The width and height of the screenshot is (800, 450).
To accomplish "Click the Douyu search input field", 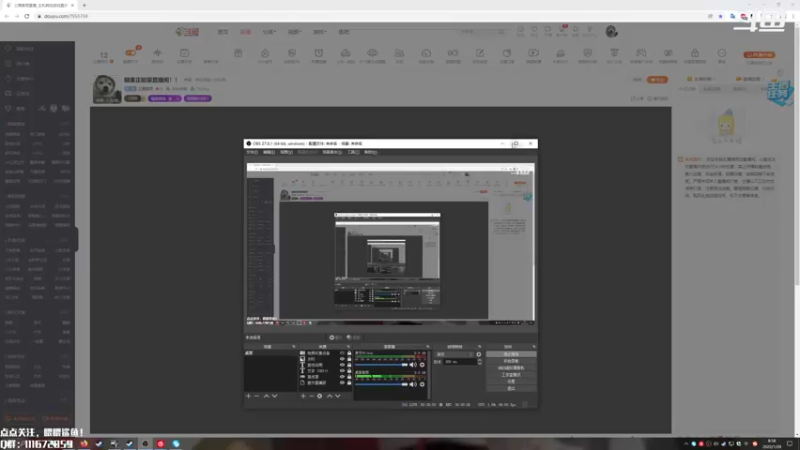I will [479, 32].
